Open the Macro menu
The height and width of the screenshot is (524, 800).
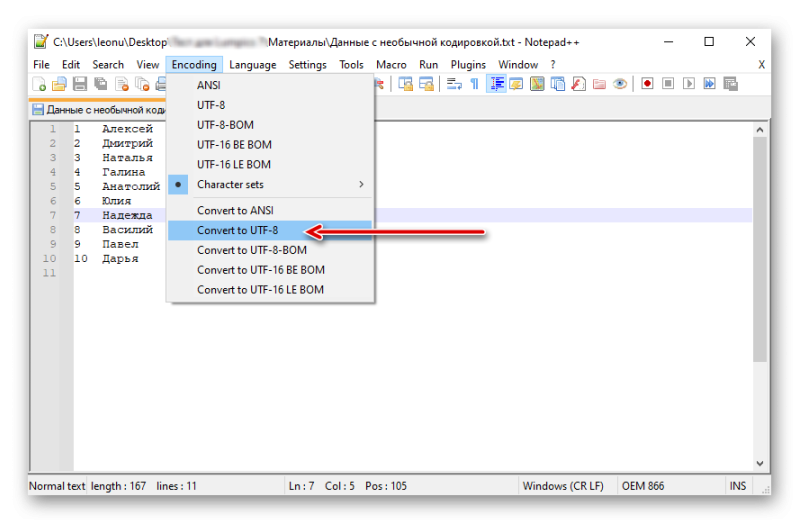391,65
